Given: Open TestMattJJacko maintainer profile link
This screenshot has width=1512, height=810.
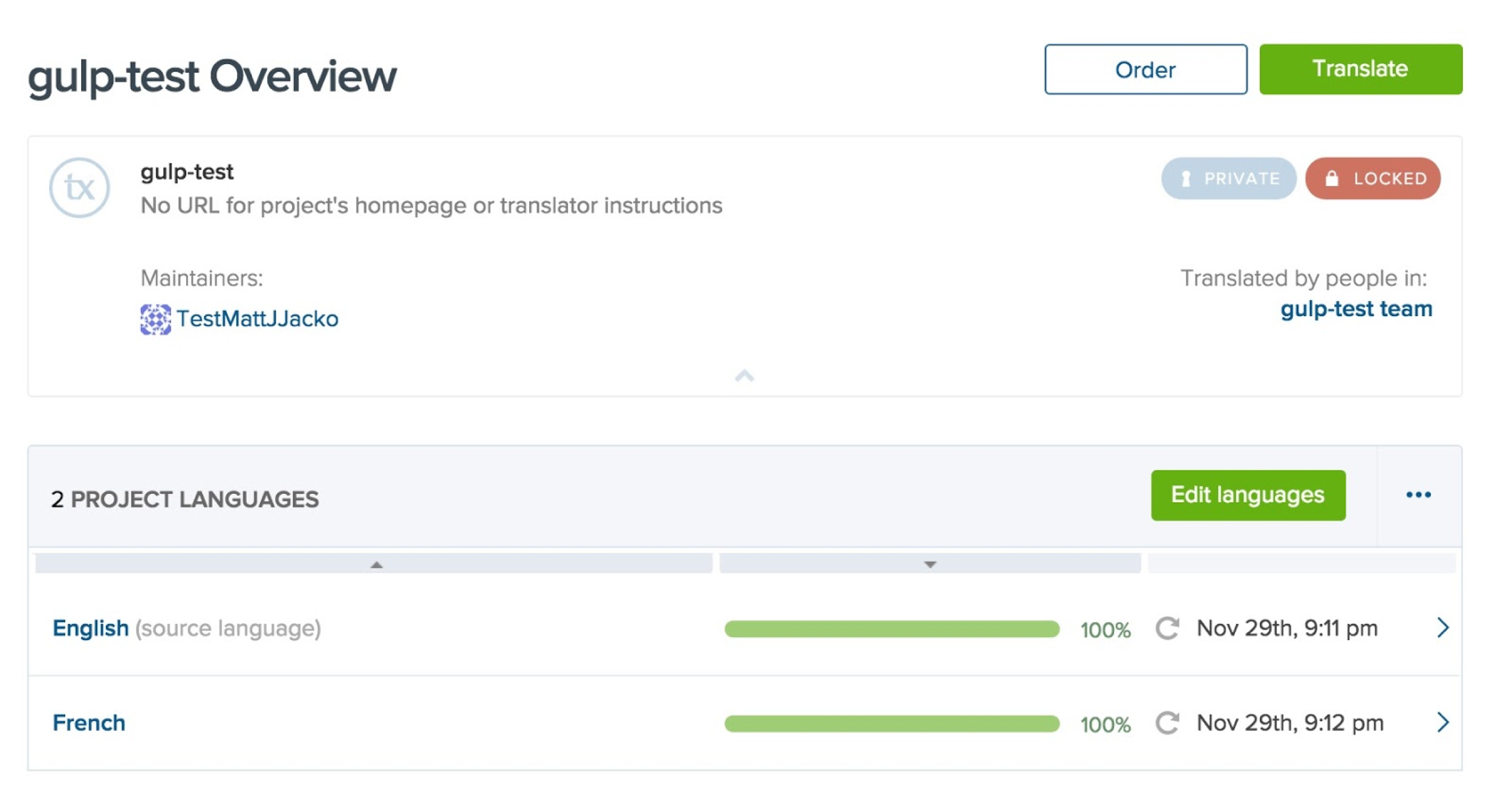Looking at the screenshot, I should click(x=257, y=319).
